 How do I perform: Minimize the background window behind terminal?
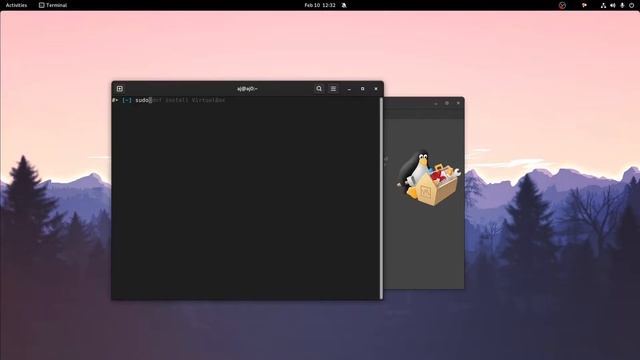[436, 103]
